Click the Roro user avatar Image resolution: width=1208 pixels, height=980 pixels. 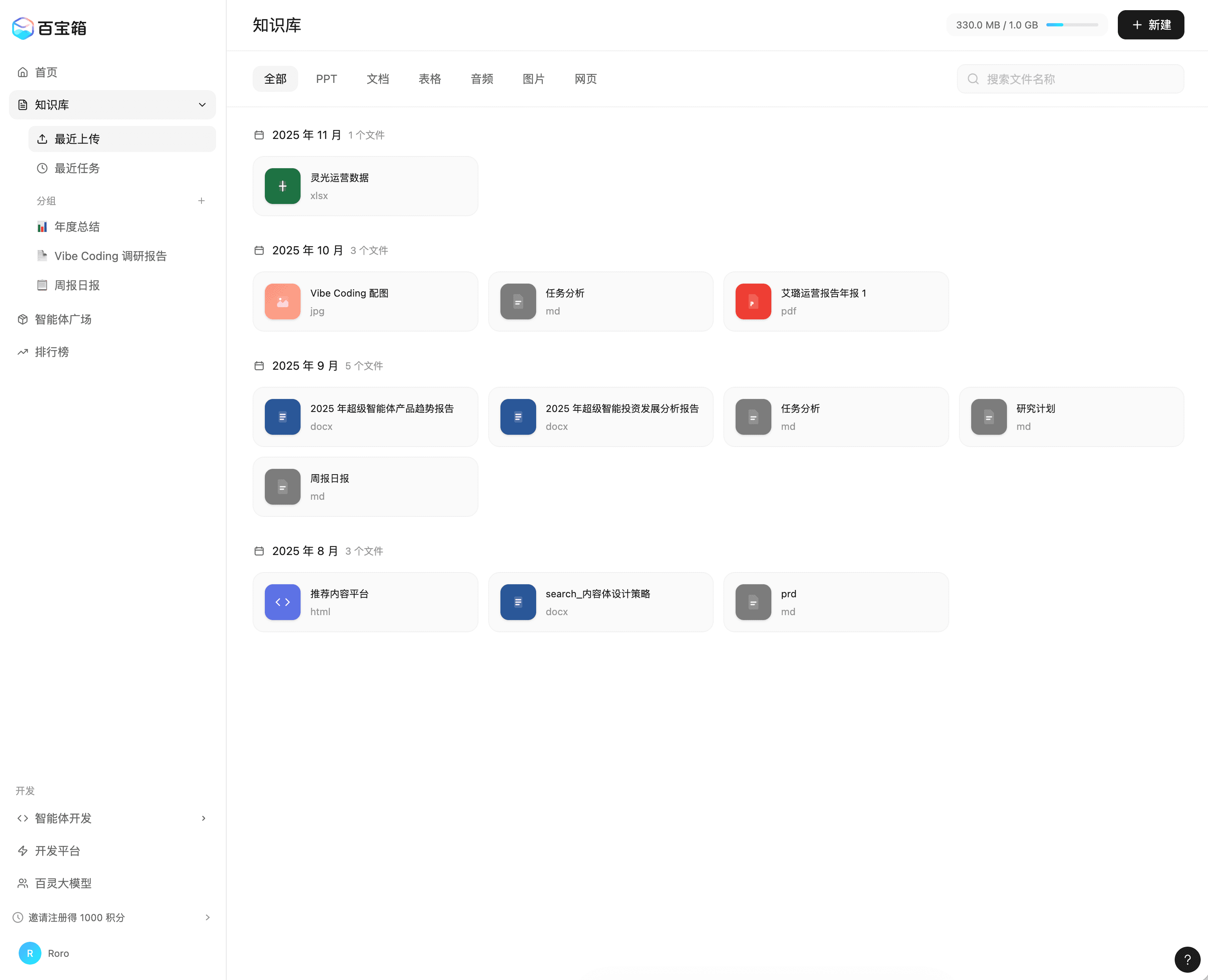[30, 953]
